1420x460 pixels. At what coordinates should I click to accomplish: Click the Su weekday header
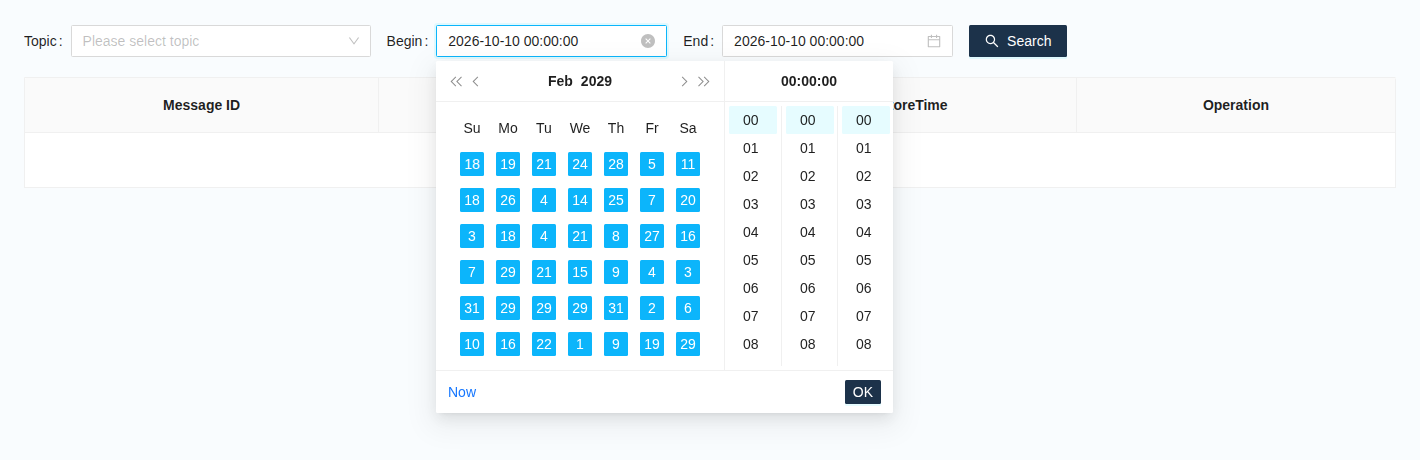click(x=472, y=128)
